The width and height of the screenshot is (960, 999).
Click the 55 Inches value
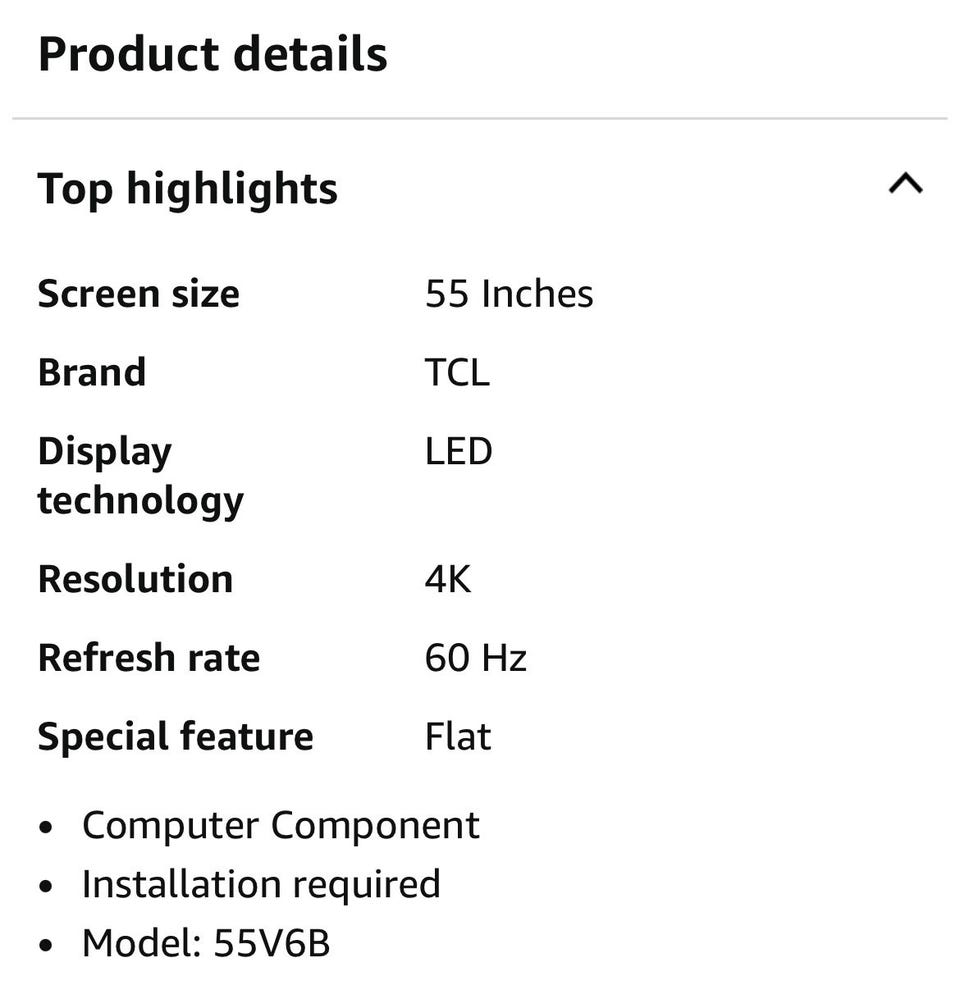coord(509,294)
